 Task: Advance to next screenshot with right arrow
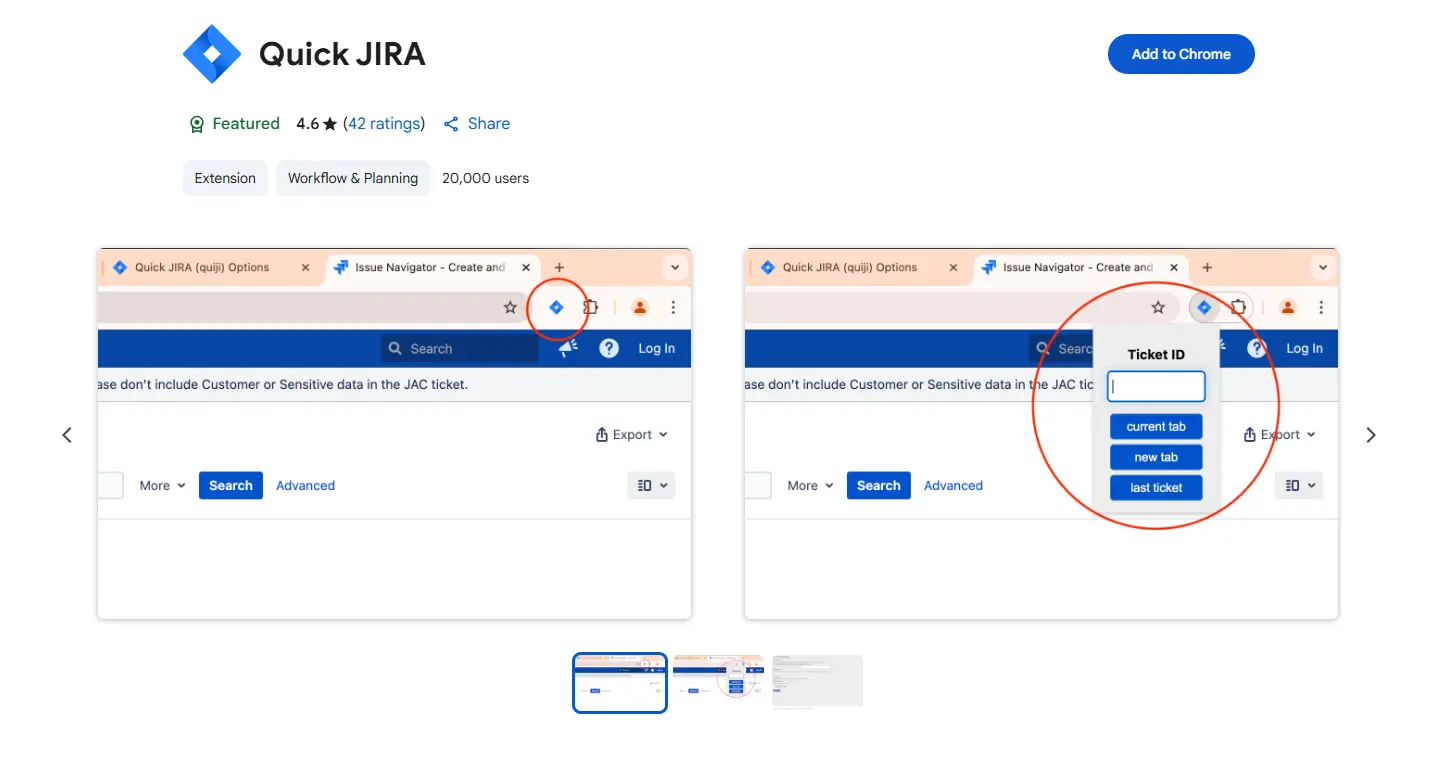tap(1370, 435)
